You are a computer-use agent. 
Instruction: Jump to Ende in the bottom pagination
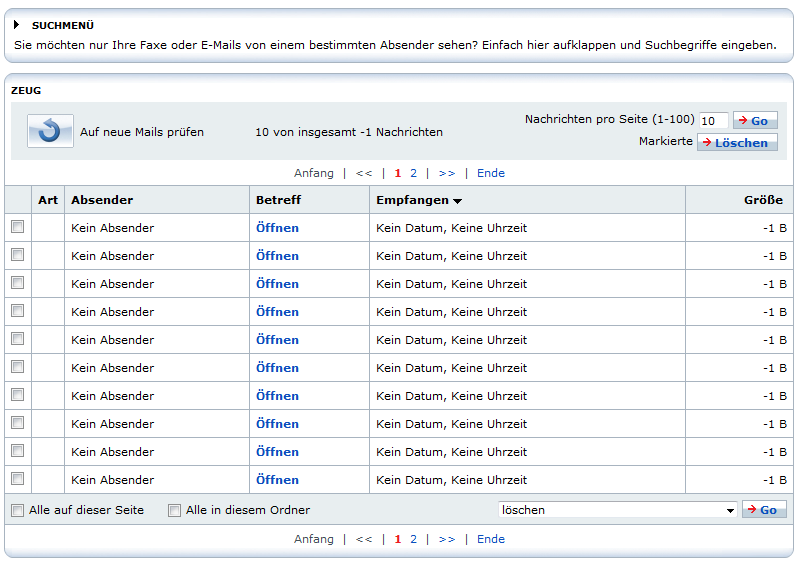pos(491,539)
